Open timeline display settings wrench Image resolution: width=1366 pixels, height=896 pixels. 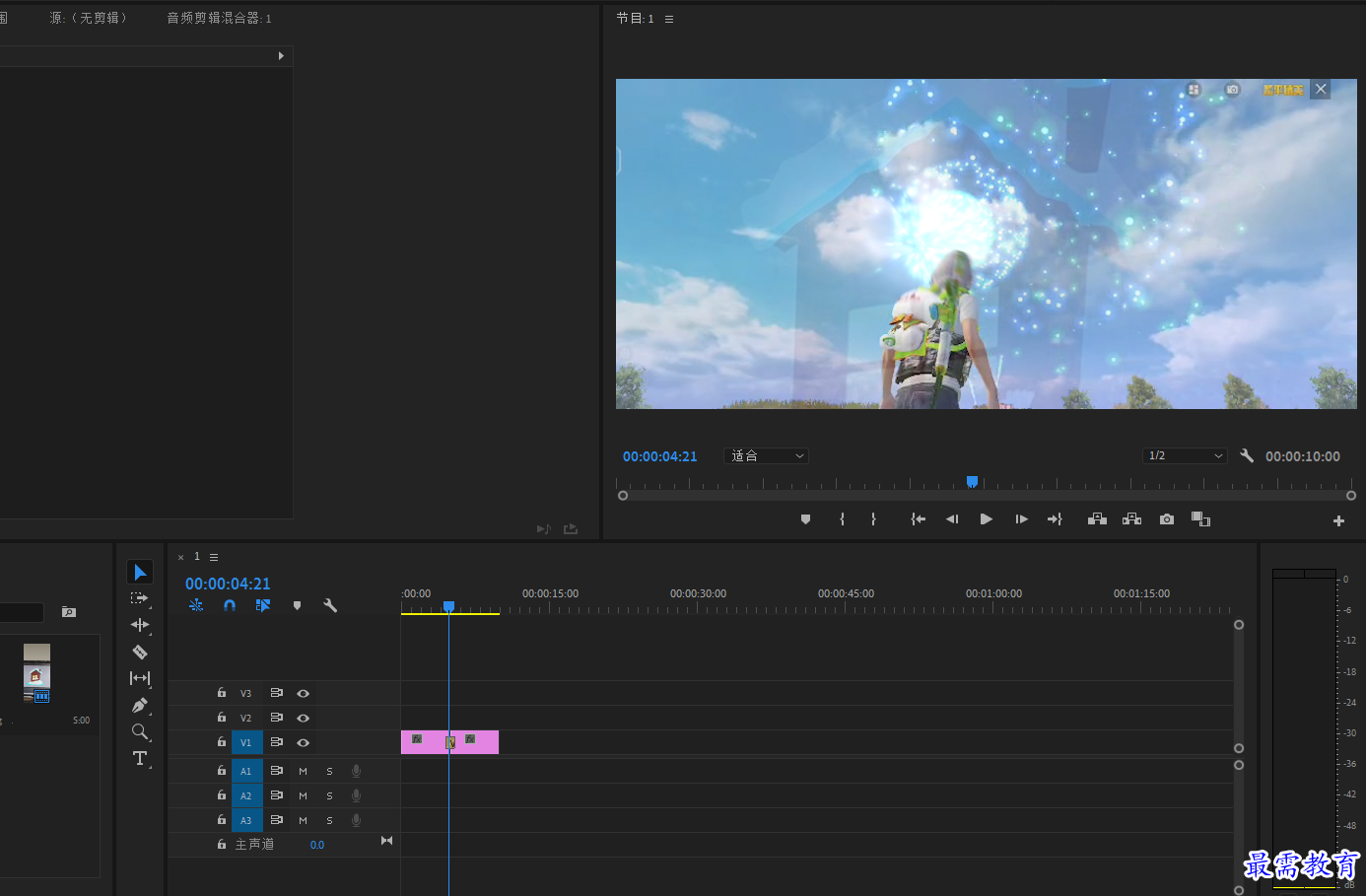click(330, 605)
